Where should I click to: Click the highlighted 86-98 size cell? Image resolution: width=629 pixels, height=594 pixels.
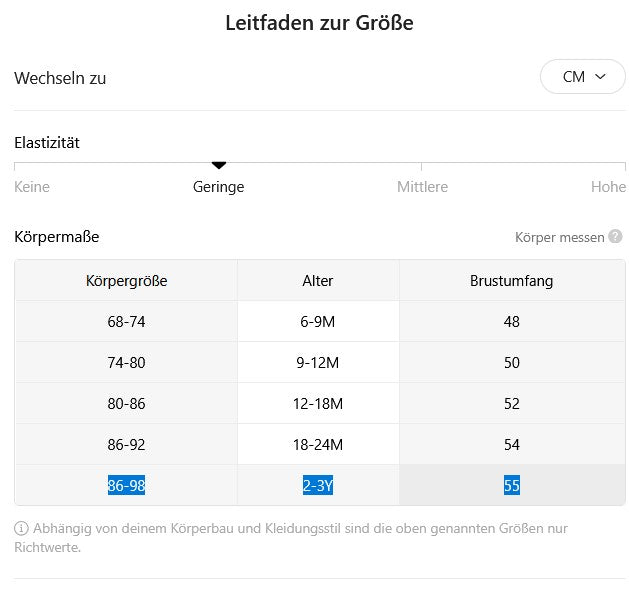pos(126,486)
